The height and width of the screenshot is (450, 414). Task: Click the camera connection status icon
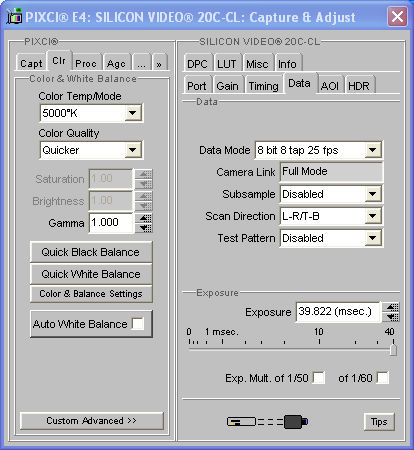pos(267,422)
